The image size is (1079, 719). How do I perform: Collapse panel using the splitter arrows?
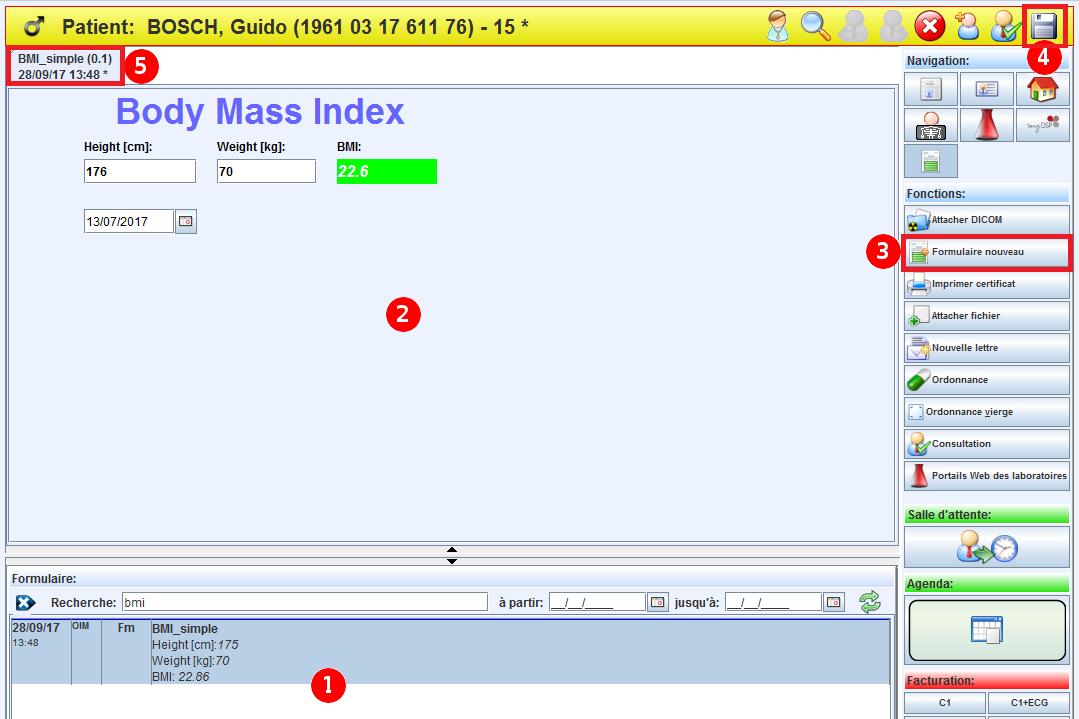(452, 554)
